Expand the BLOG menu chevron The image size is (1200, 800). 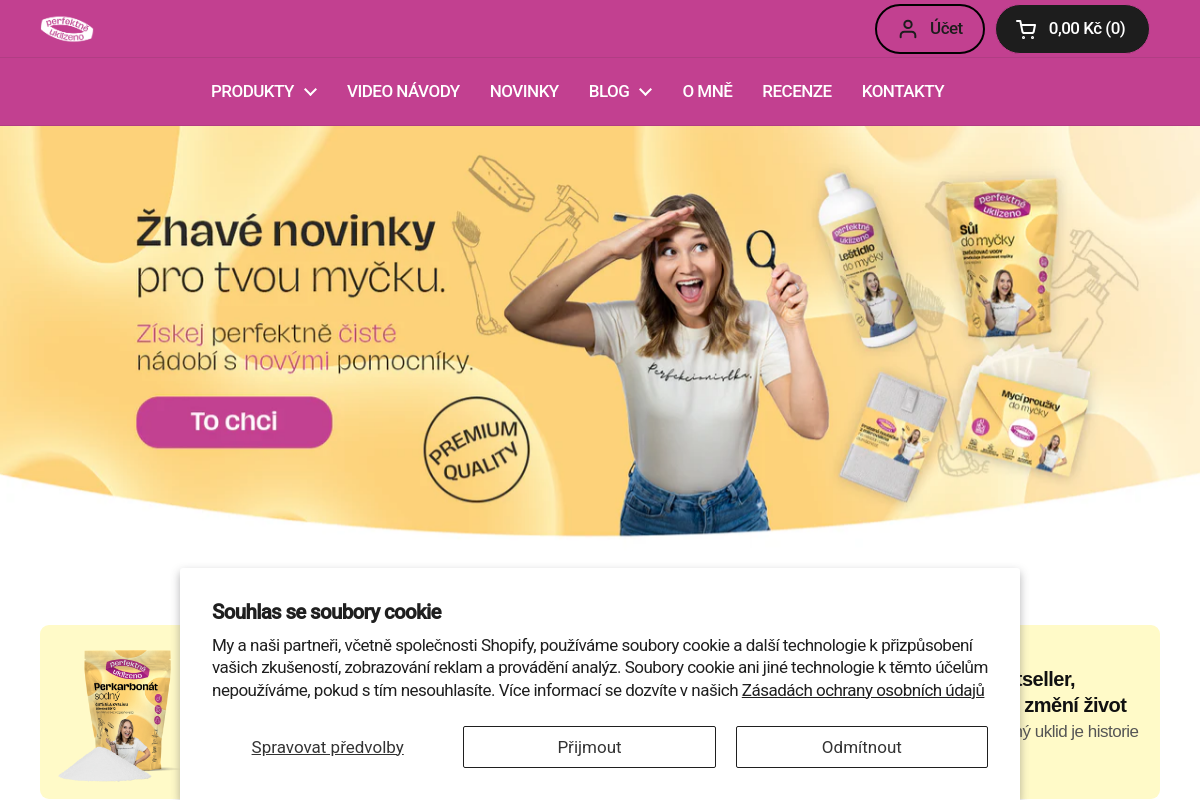click(x=645, y=92)
